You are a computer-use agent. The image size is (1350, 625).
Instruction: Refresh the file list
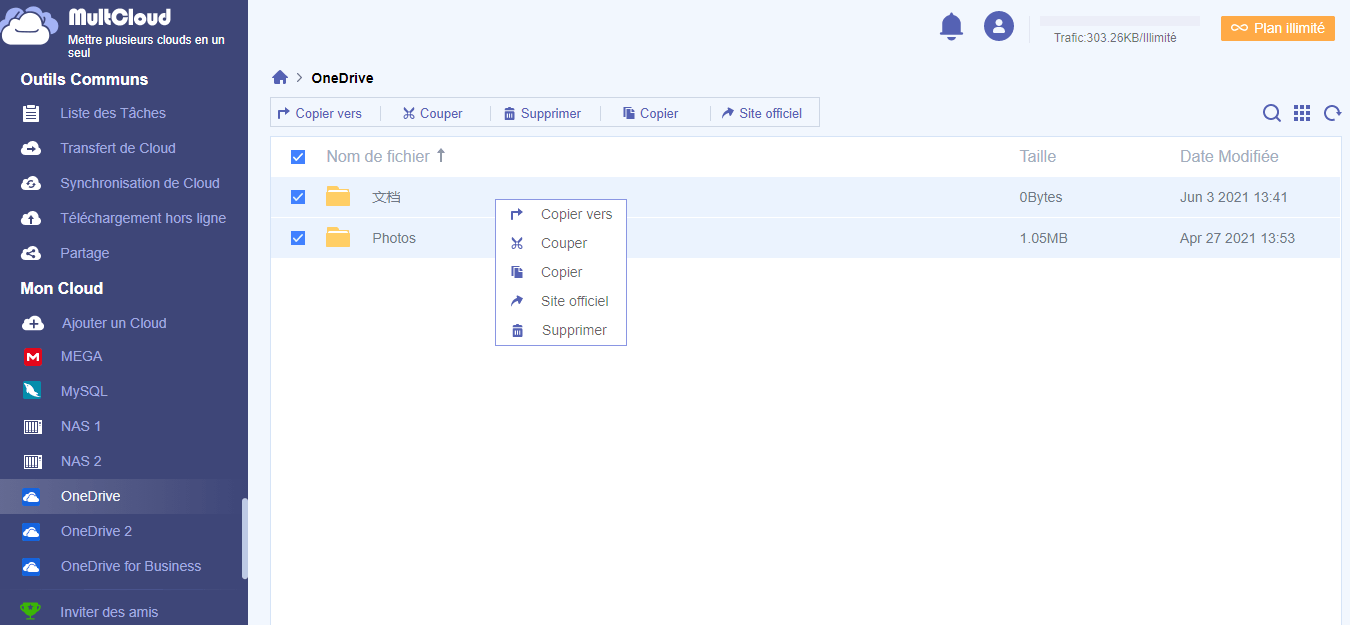1332,113
